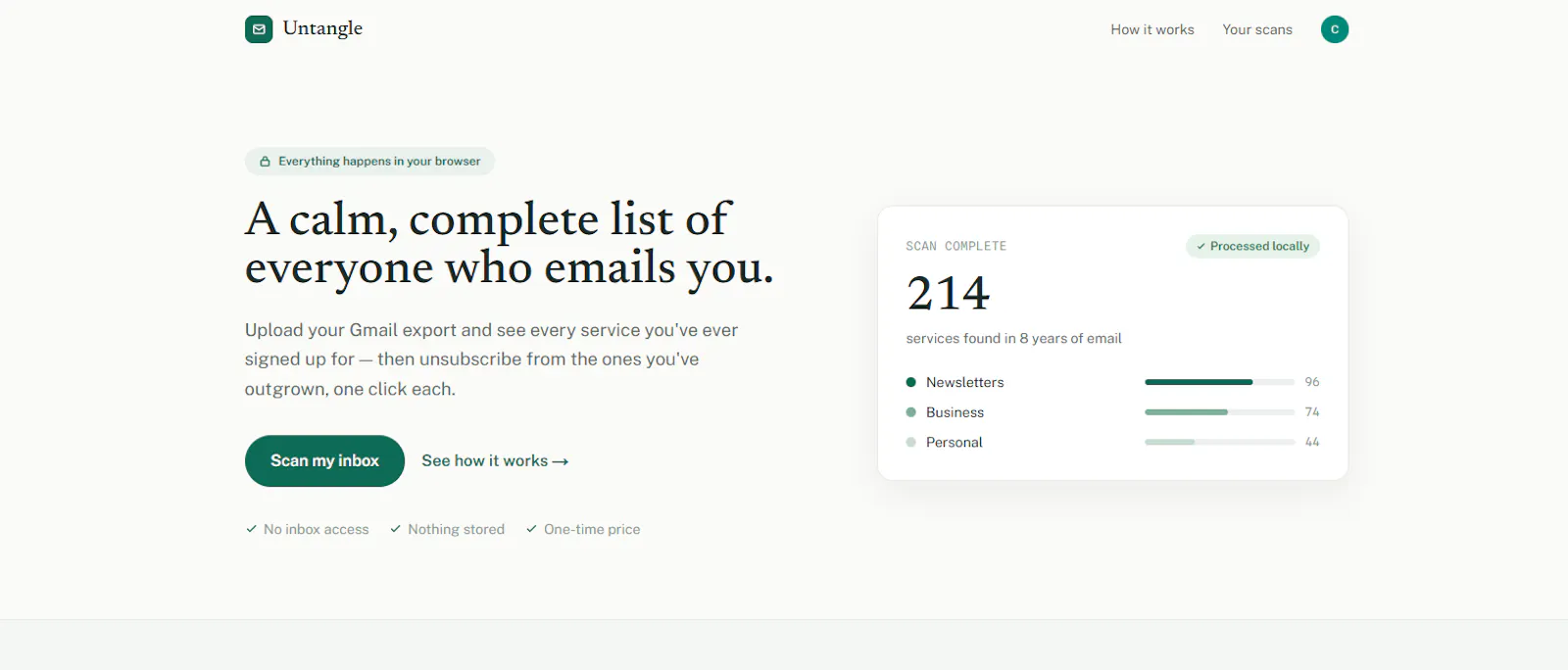Click the checkmark beside One-time price
Screen dimensions: 1568x670
pyautogui.click(x=531, y=529)
